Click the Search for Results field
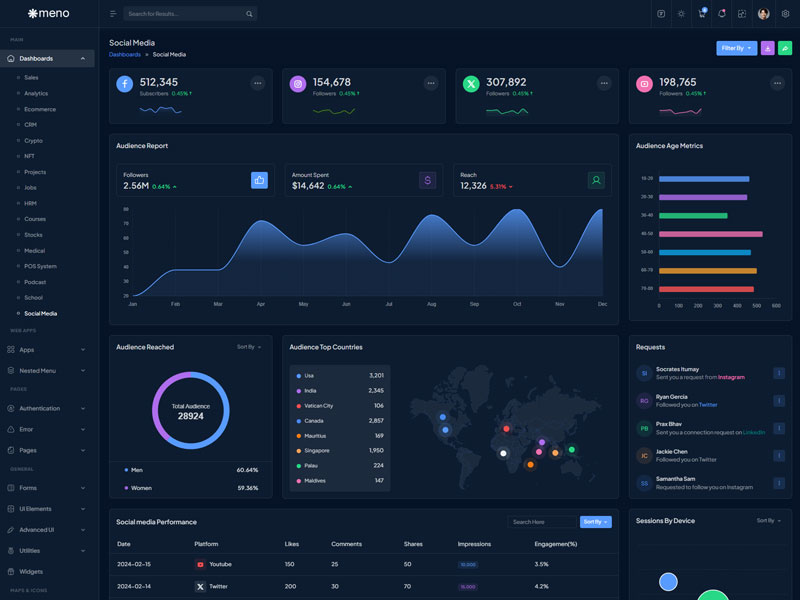Viewport: 800px width, 600px height. [185, 14]
